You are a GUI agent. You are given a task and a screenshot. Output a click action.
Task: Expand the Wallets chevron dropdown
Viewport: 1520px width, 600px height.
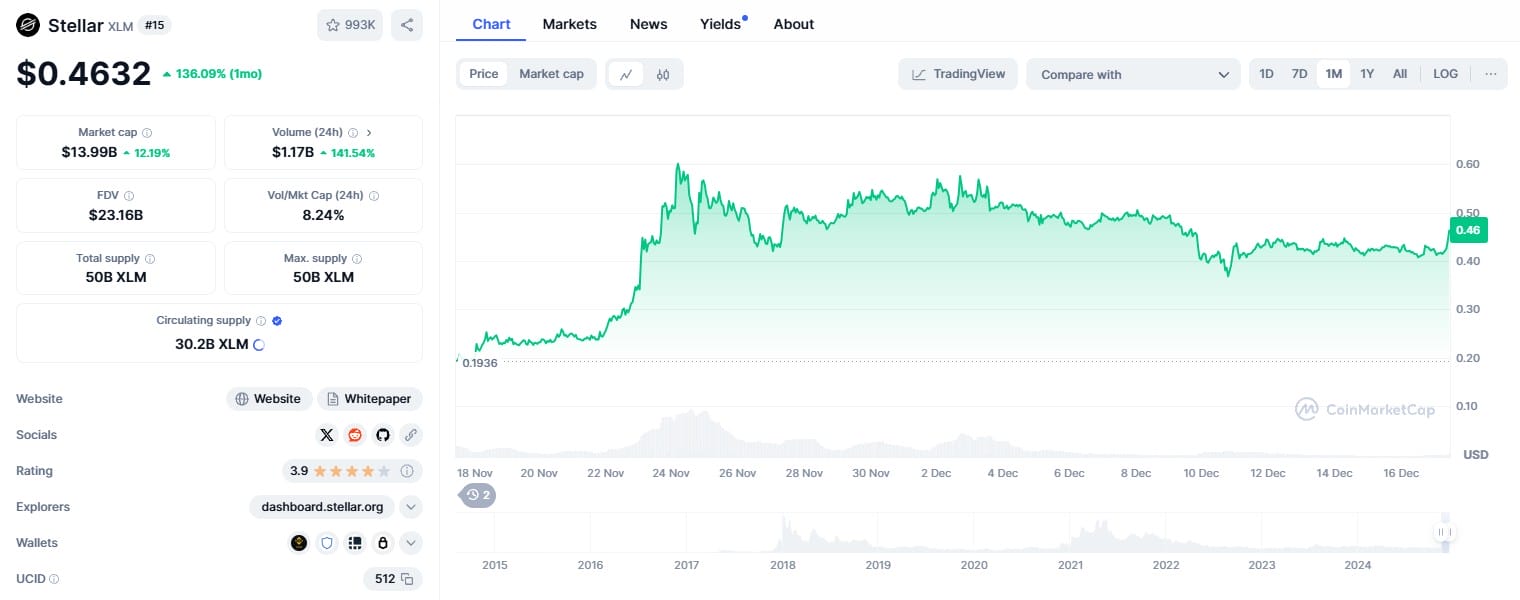(411, 543)
